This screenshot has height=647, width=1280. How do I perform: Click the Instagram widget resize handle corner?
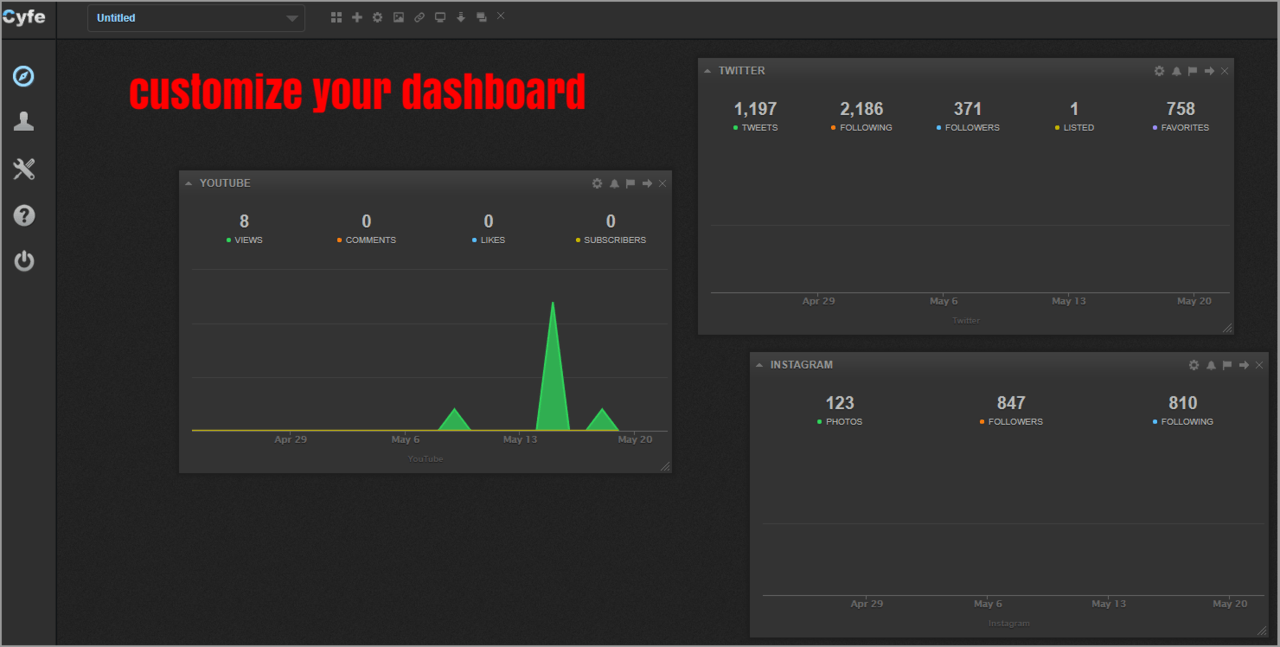[1262, 630]
